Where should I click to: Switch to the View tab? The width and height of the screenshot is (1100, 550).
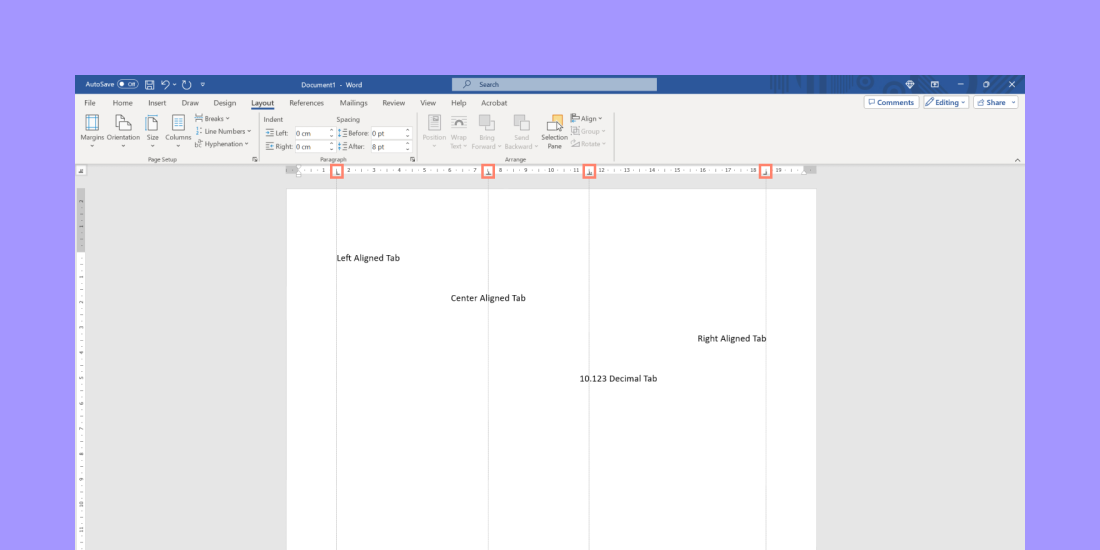click(428, 103)
